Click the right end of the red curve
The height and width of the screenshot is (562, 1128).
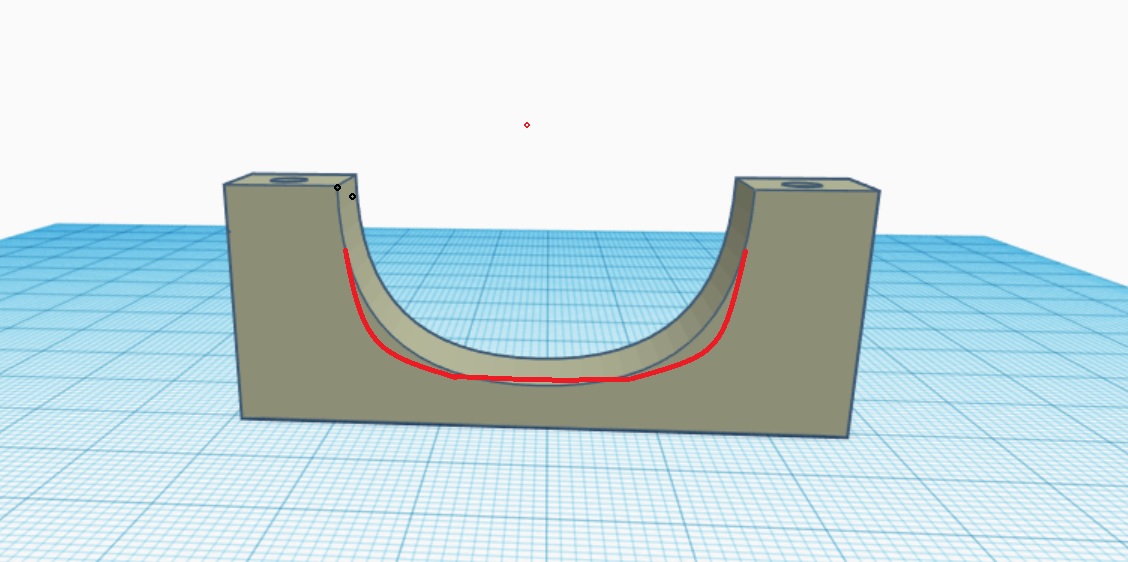746,252
